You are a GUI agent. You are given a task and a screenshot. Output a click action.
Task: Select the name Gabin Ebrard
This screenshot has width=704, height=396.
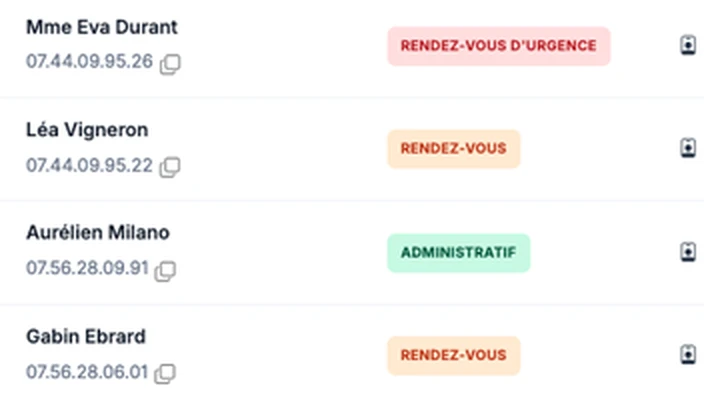coord(86,337)
